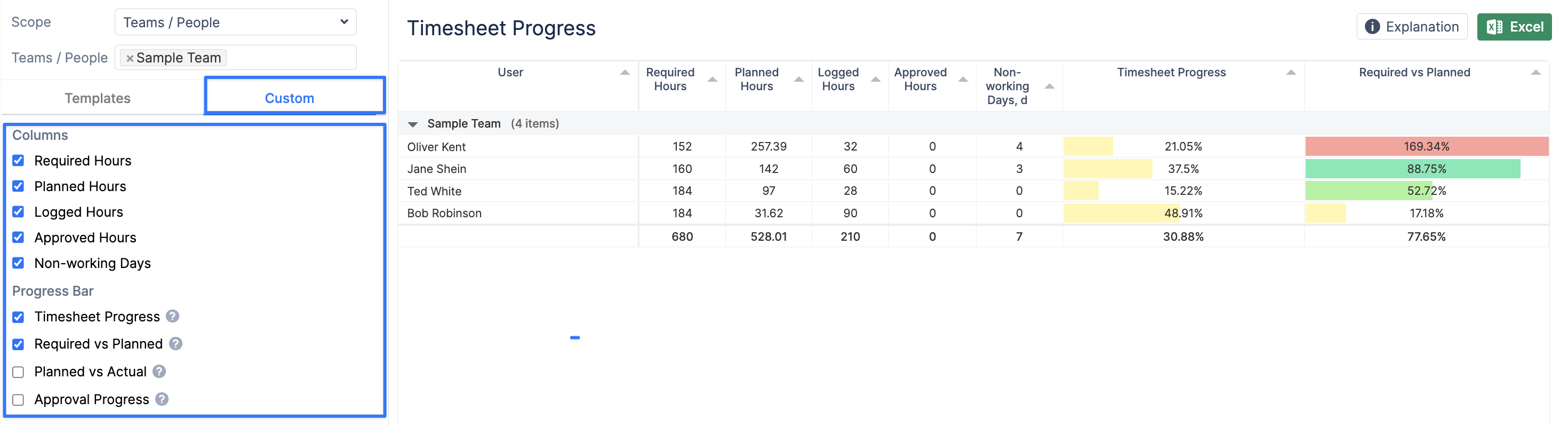Click Oliver Kent's planned hours 257.39
This screenshot has width=1568, height=426.
pos(768,146)
